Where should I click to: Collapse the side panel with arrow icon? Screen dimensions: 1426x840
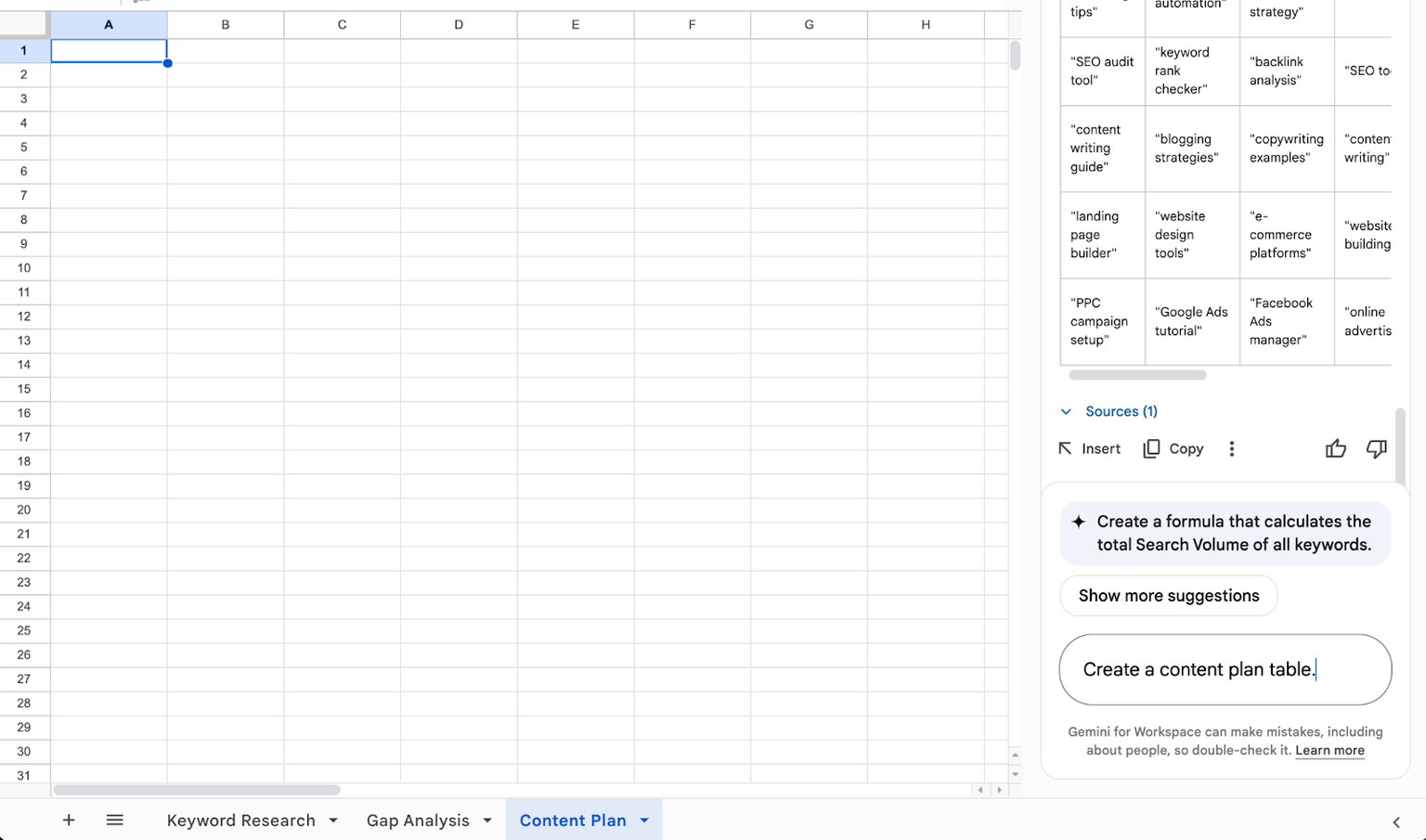coord(1396,822)
